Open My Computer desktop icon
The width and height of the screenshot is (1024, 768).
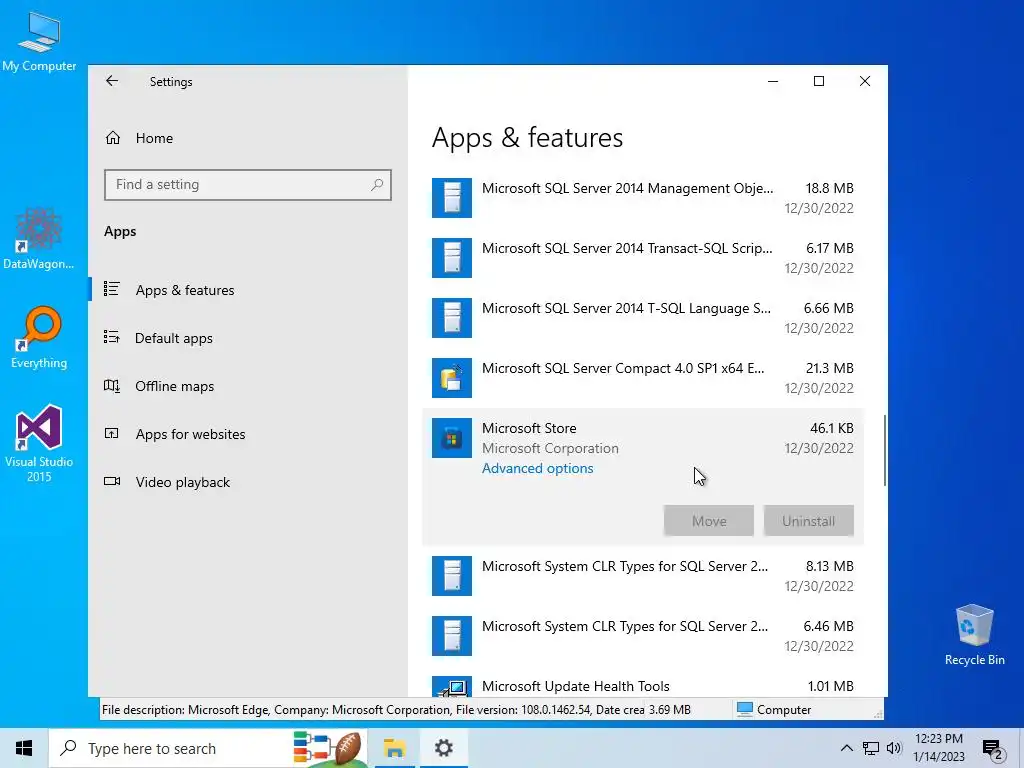coord(39,42)
